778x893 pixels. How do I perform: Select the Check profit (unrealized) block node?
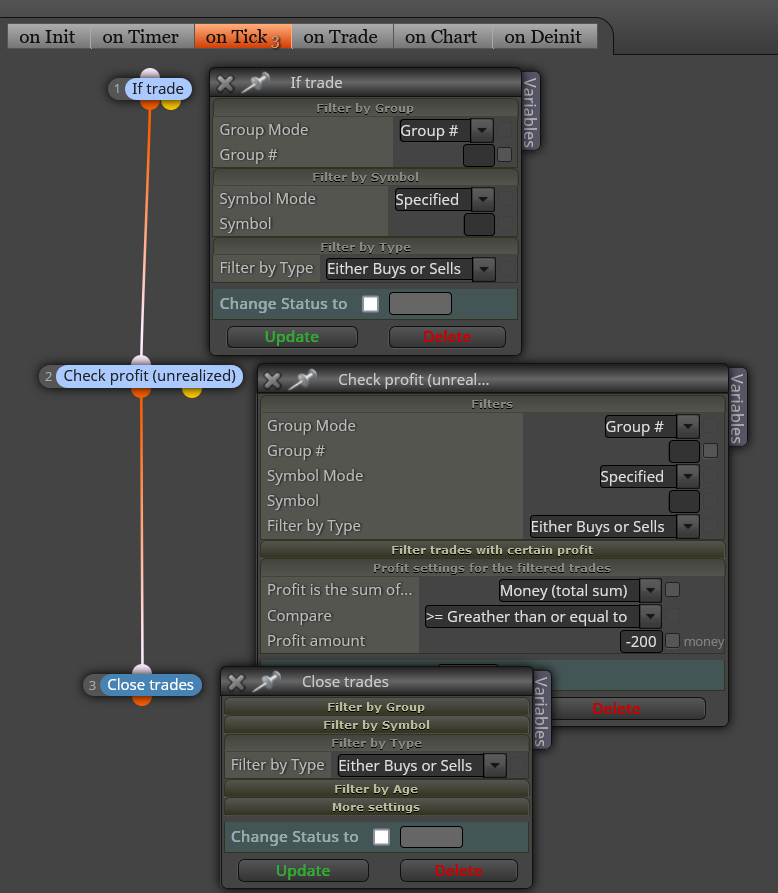pyautogui.click(x=149, y=376)
